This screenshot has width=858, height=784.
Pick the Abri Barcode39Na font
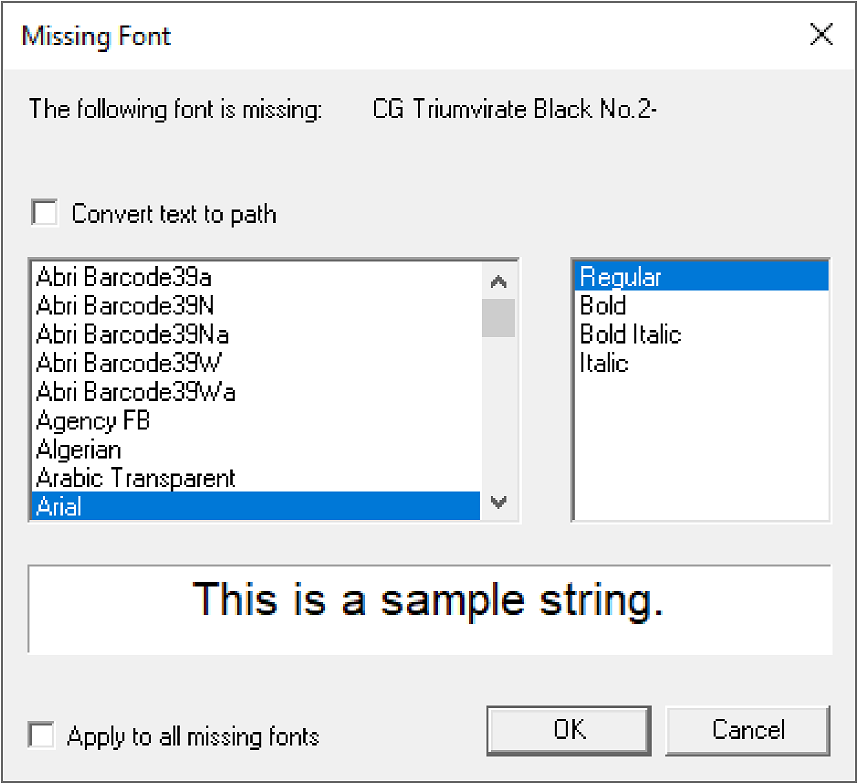pyautogui.click(x=132, y=334)
